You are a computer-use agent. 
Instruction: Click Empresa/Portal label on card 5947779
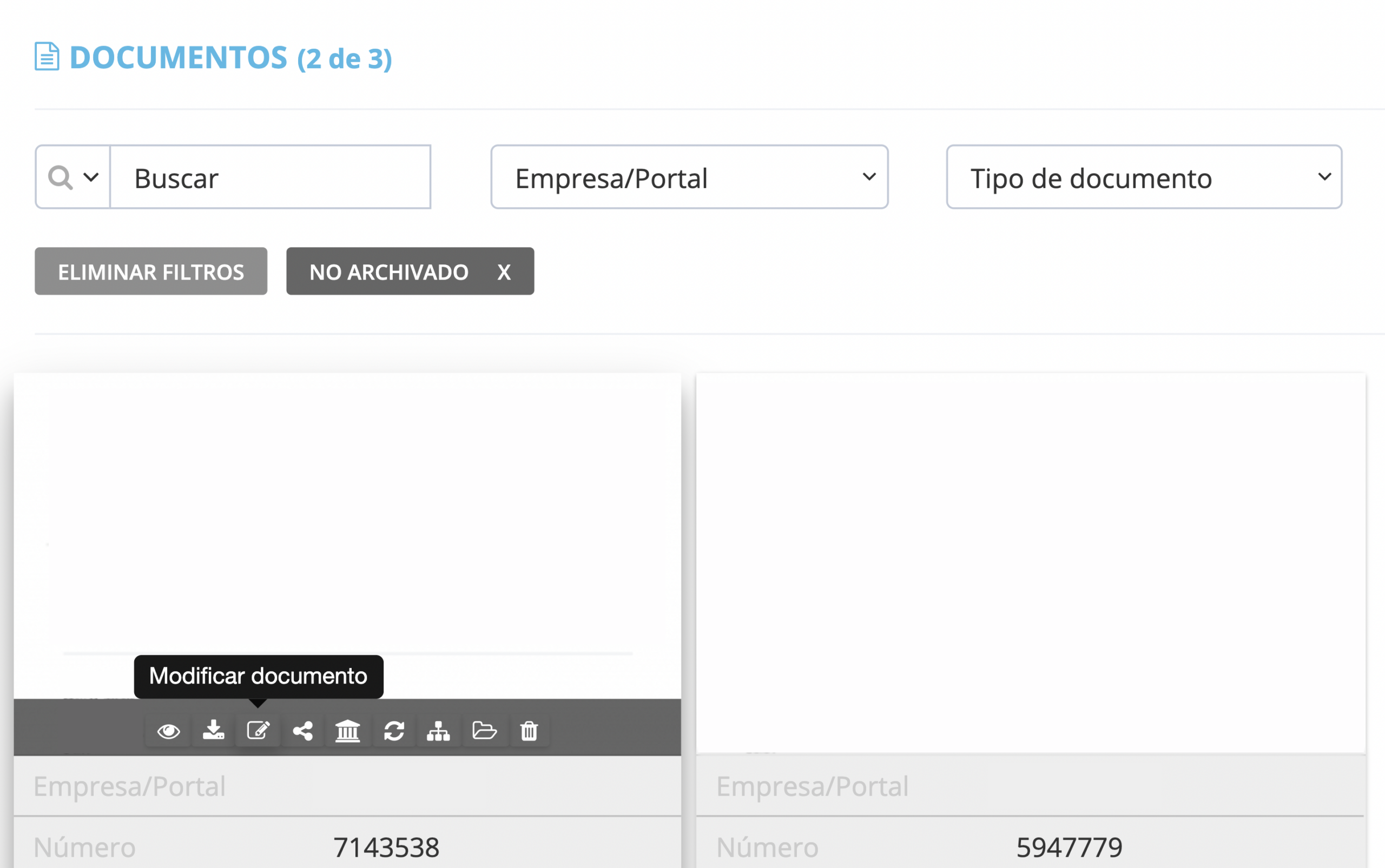coord(813,786)
